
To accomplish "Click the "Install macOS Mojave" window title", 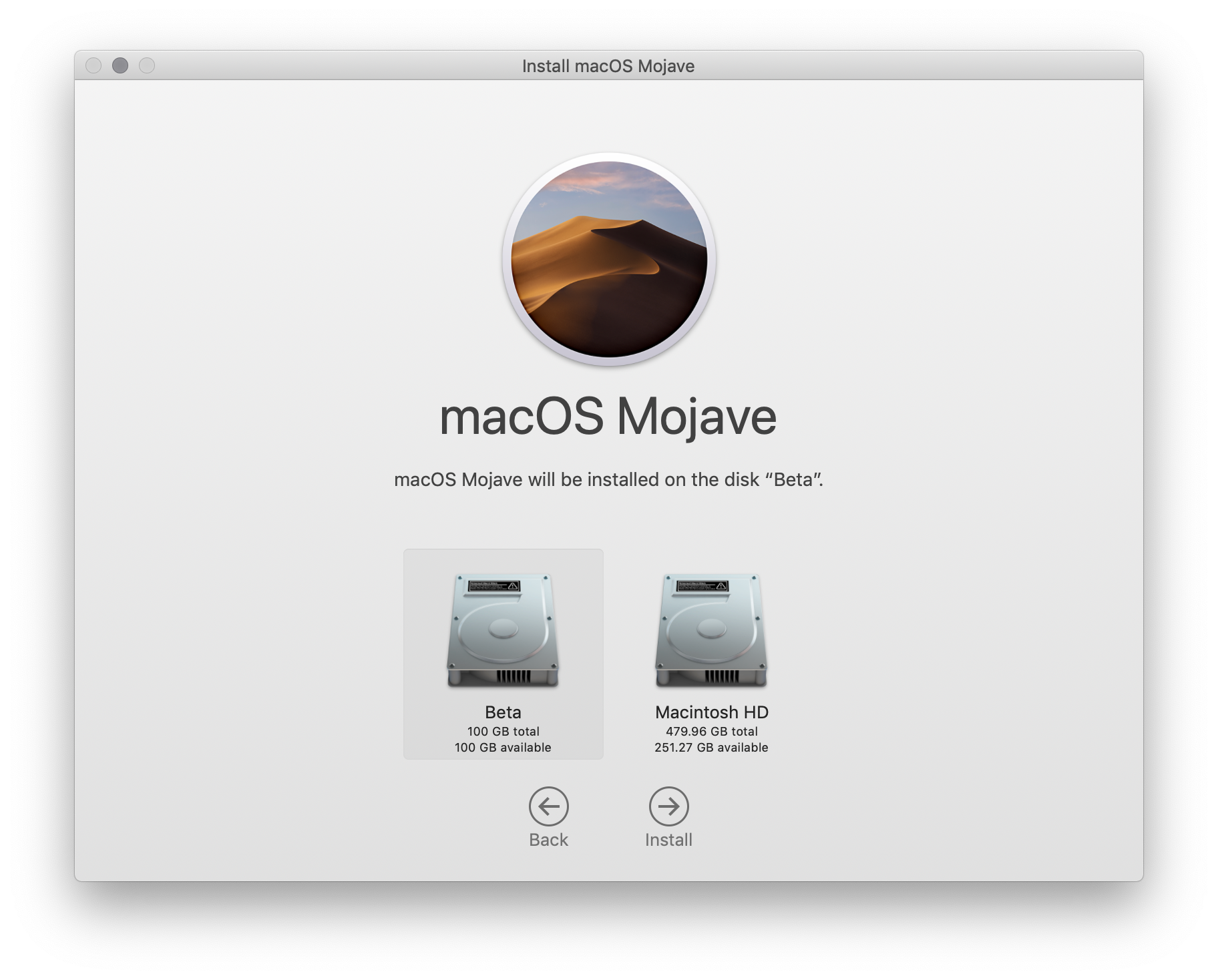I will pyautogui.click(x=608, y=66).
